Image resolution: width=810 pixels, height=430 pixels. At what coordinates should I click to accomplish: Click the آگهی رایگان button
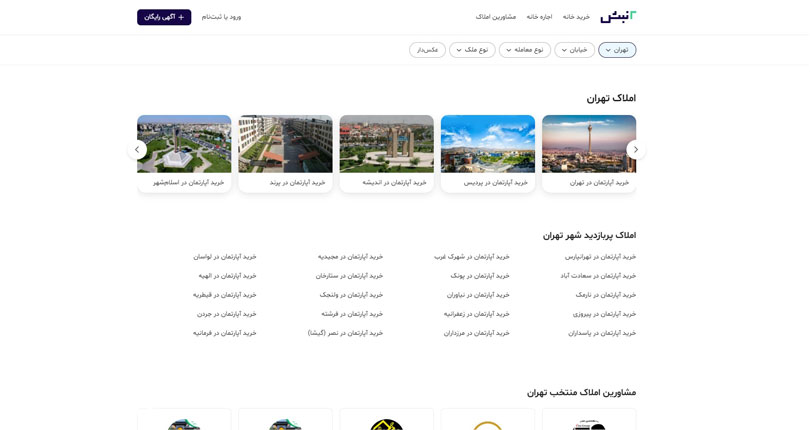point(164,17)
